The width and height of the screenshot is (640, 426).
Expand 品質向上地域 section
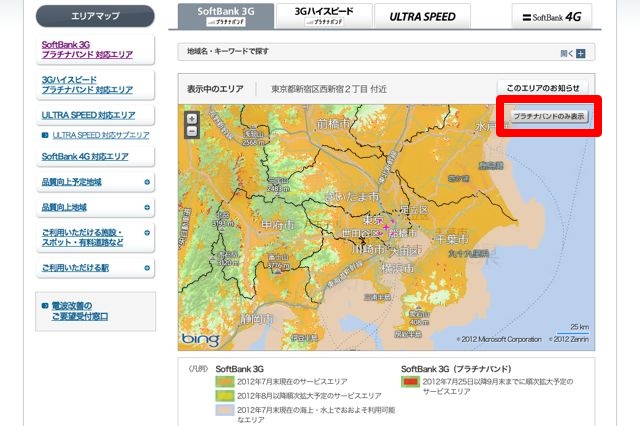click(147, 207)
